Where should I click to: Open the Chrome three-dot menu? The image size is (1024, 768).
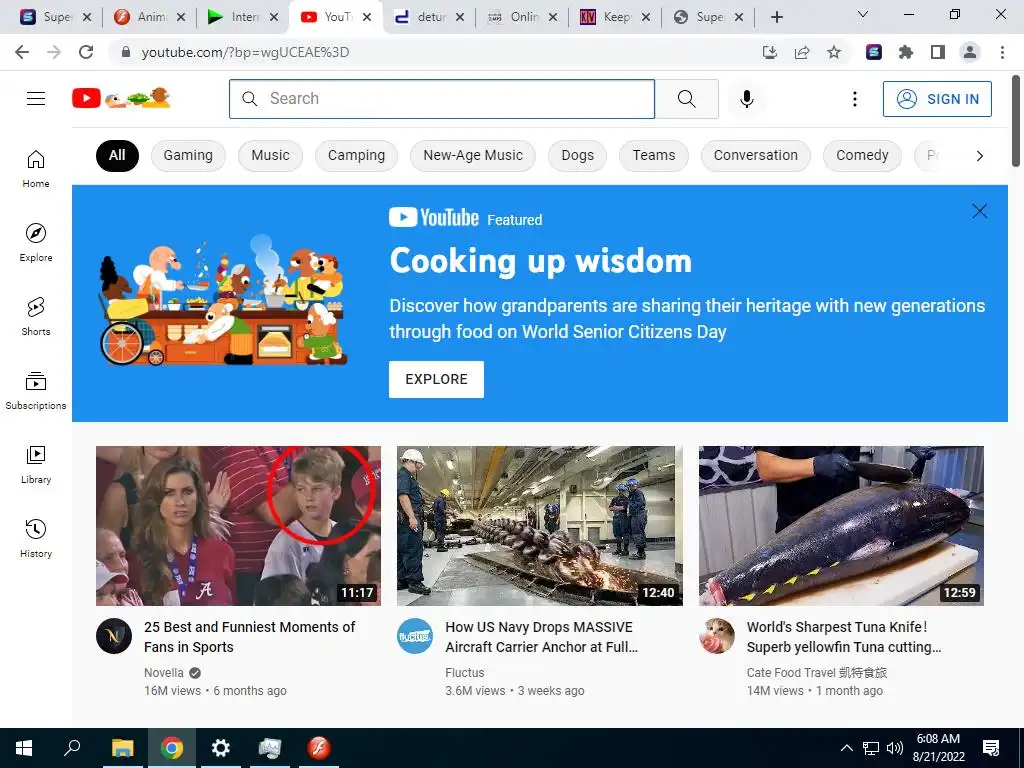tap(1002, 52)
